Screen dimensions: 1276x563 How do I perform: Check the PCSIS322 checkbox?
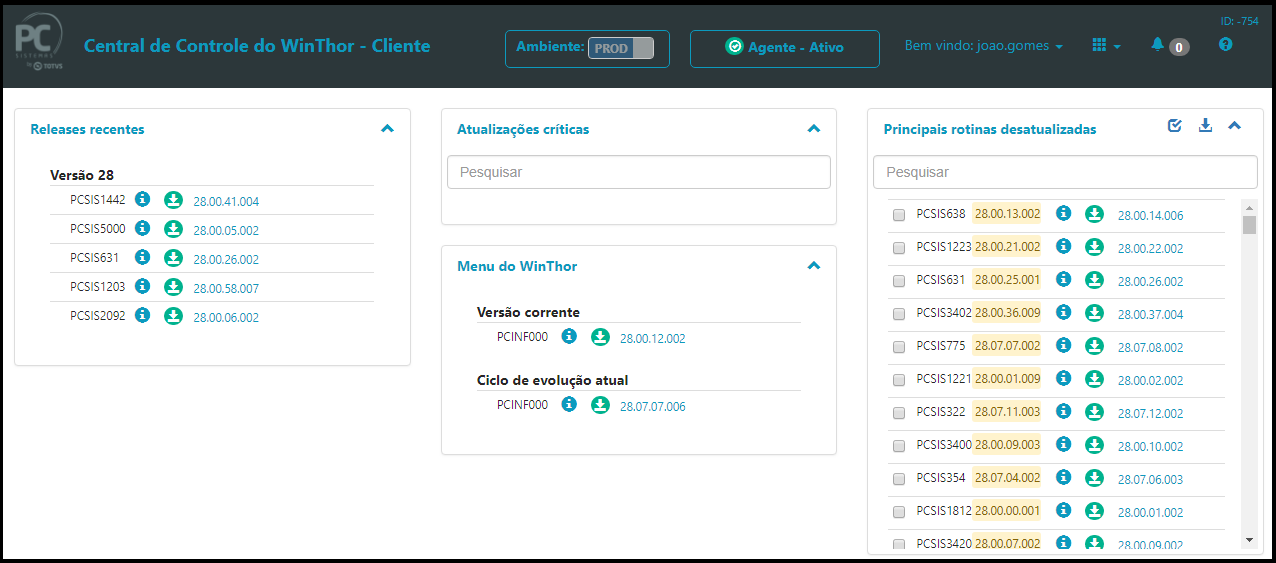click(898, 413)
